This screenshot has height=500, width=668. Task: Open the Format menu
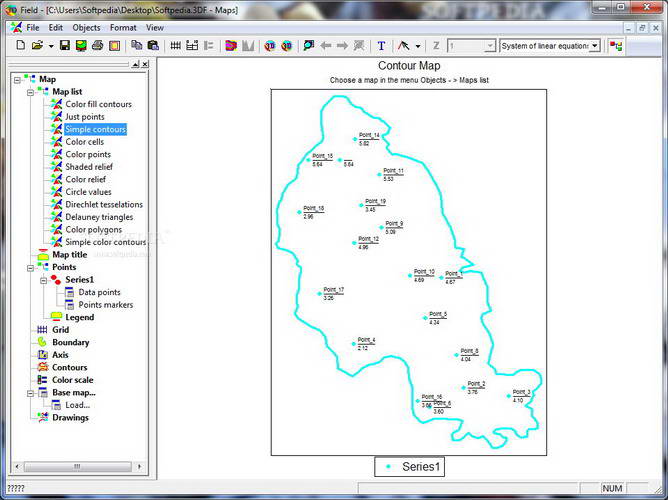click(x=123, y=28)
